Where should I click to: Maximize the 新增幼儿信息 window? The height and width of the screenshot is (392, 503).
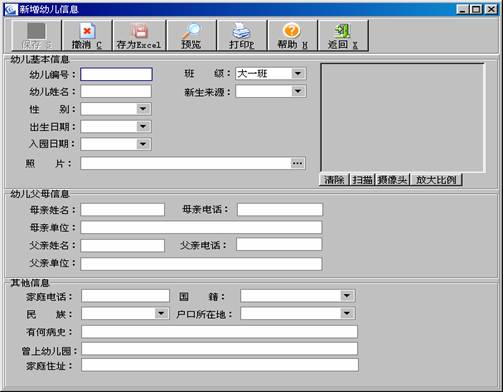[x=476, y=9]
